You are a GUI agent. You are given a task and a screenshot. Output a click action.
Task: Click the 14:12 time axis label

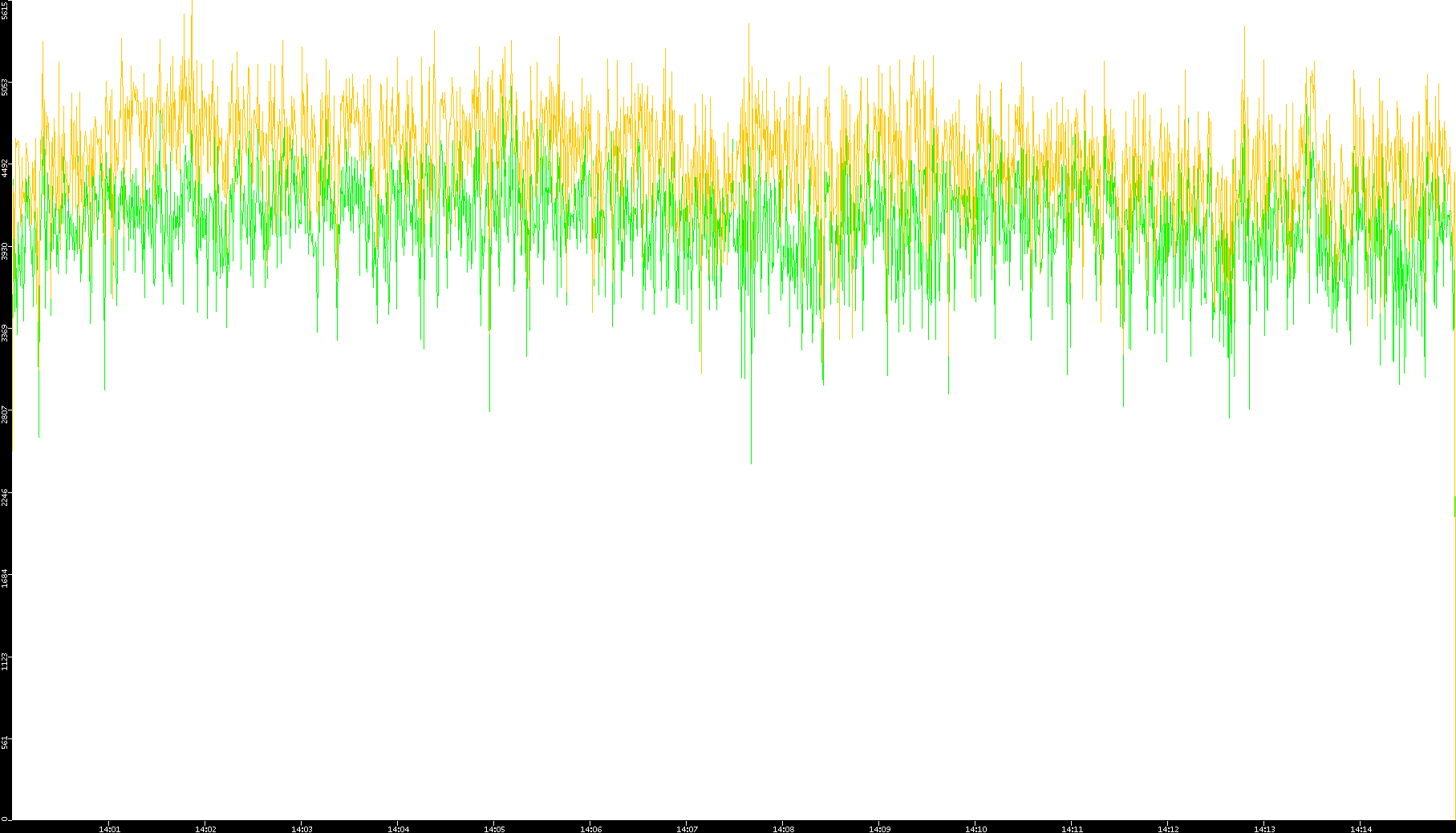1168,829
